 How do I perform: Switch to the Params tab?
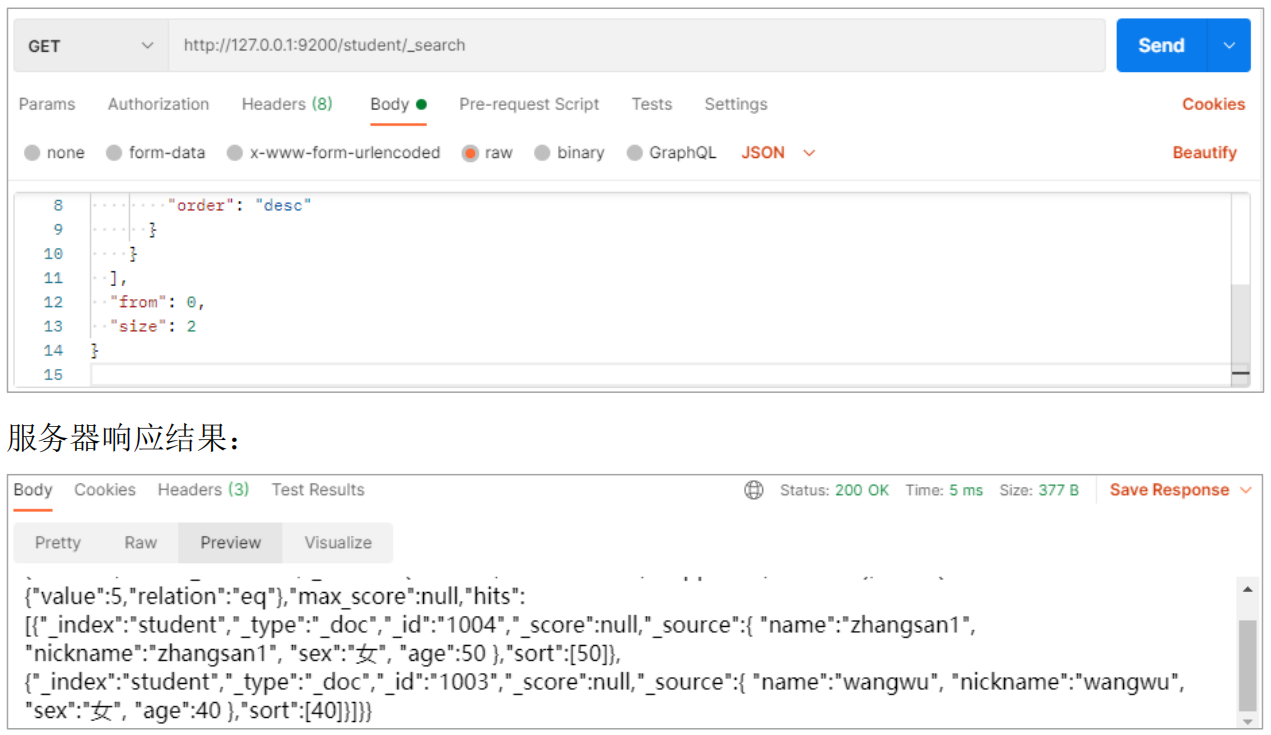pyautogui.click(x=47, y=104)
